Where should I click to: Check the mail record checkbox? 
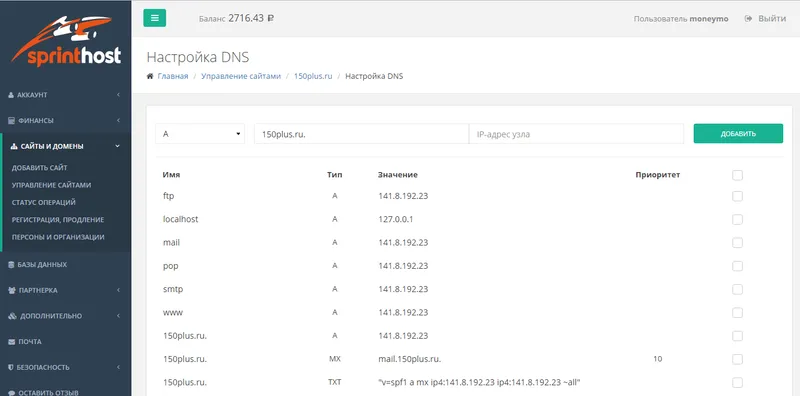737,243
